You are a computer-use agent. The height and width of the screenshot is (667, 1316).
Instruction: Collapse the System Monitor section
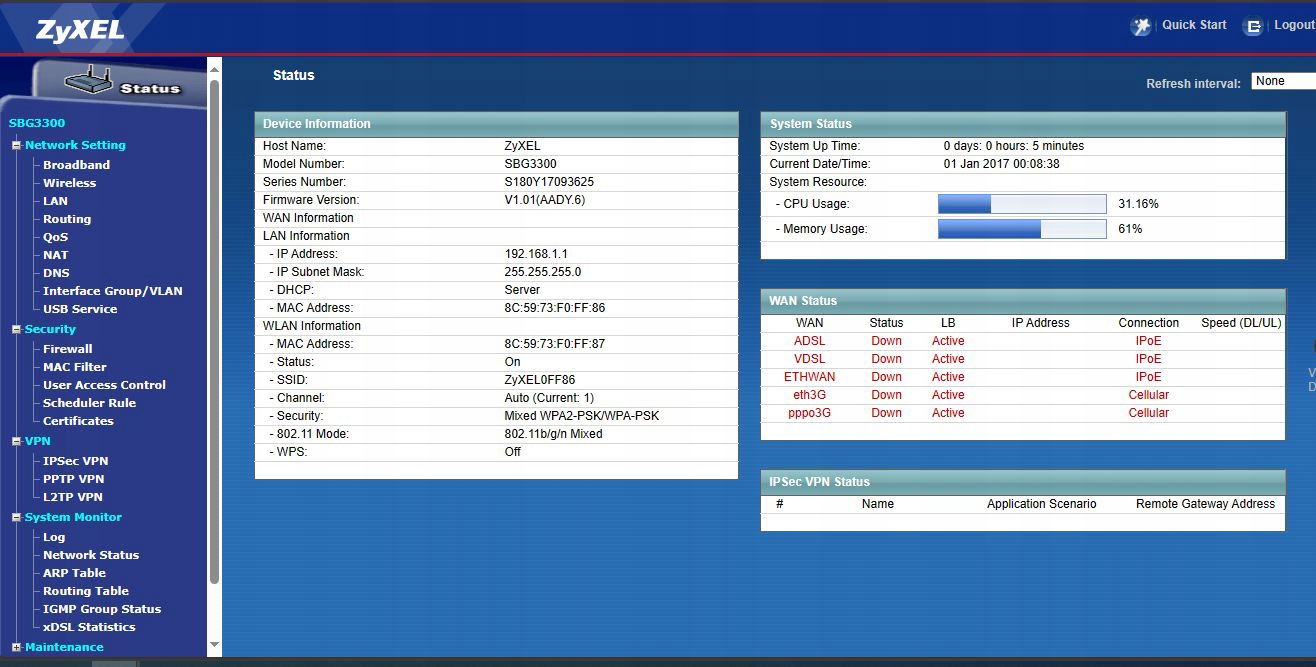16,517
